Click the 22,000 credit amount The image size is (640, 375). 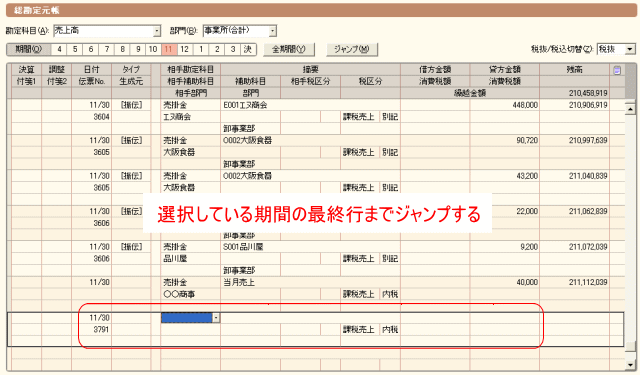tap(527, 211)
